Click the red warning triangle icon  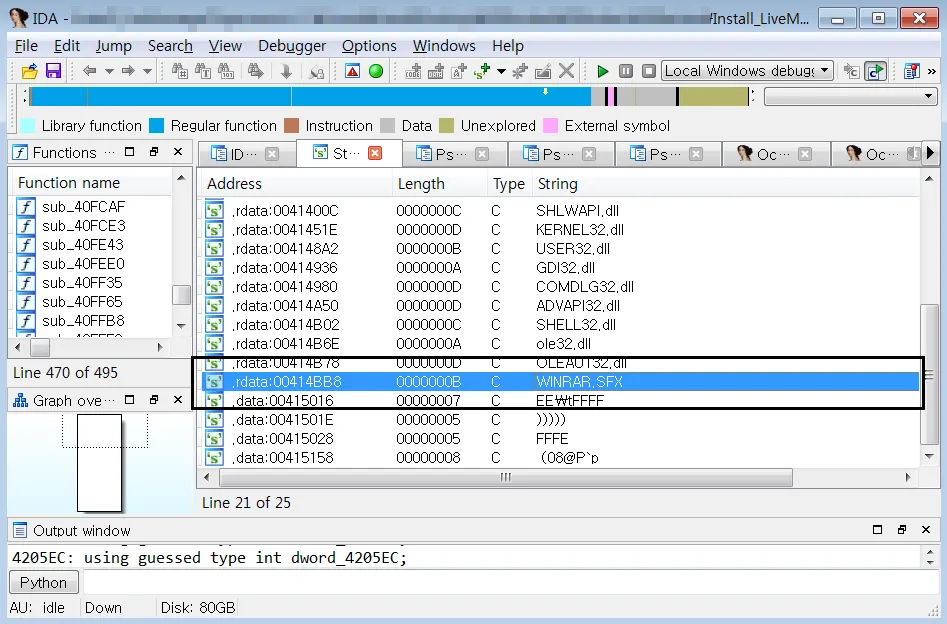click(x=352, y=71)
